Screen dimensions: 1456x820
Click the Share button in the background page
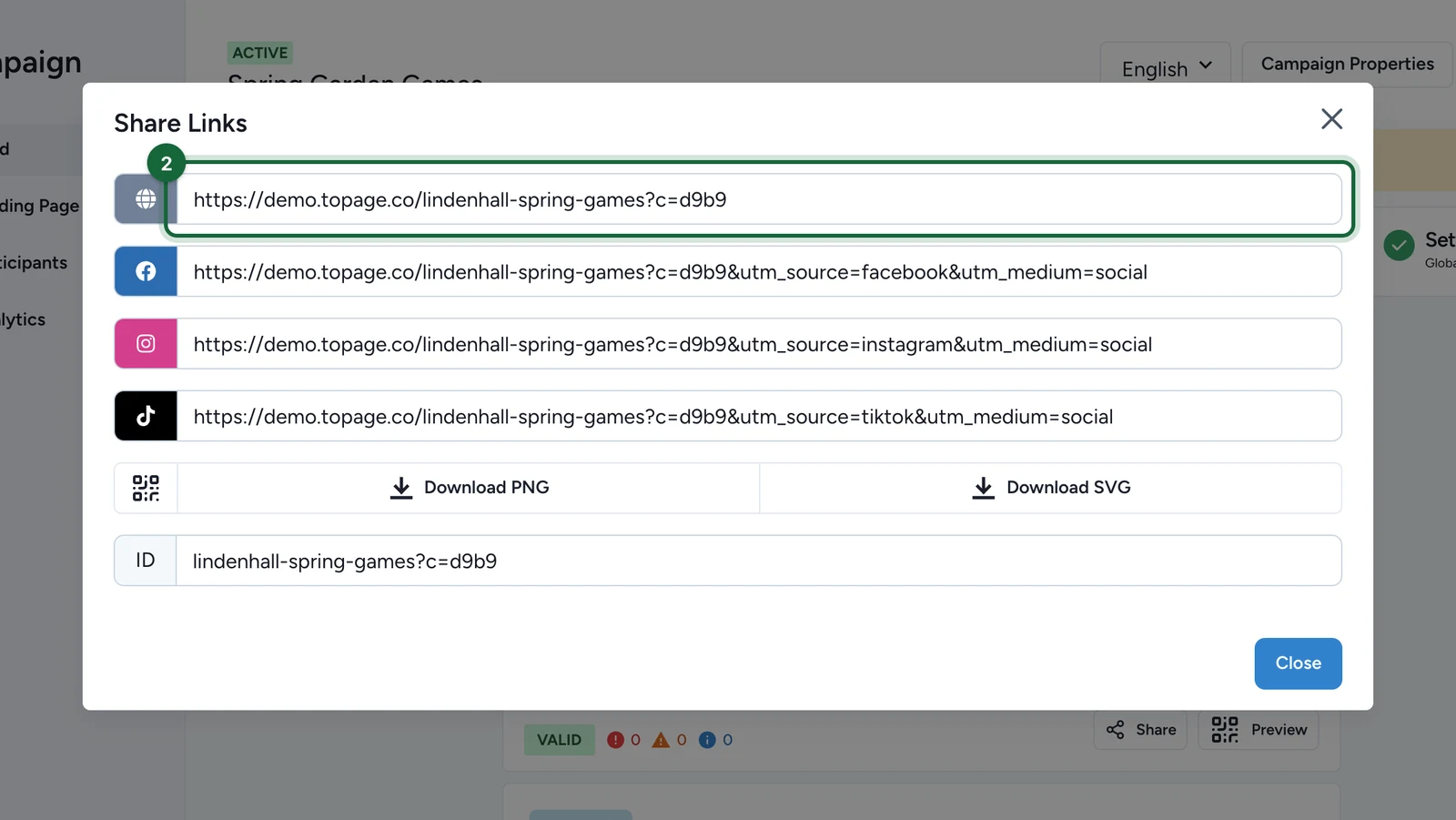click(x=1141, y=730)
